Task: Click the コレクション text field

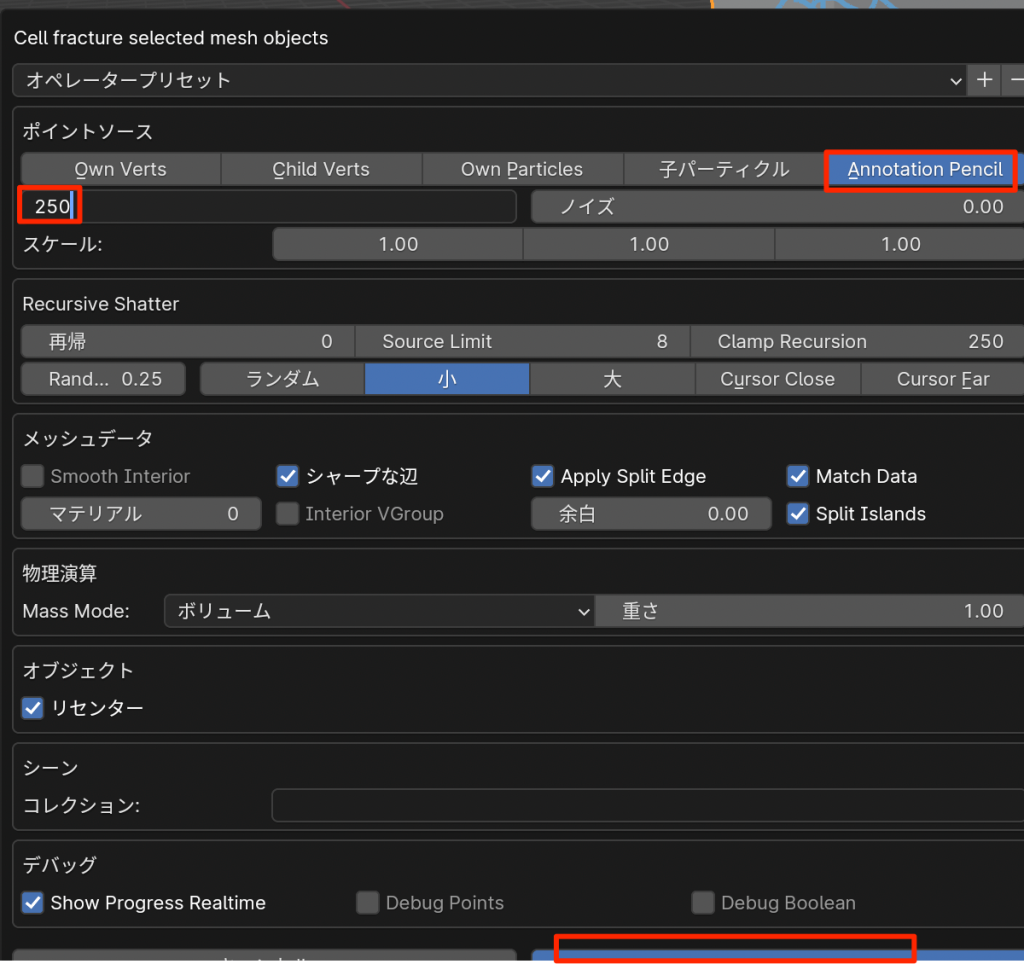Action: pos(645,805)
